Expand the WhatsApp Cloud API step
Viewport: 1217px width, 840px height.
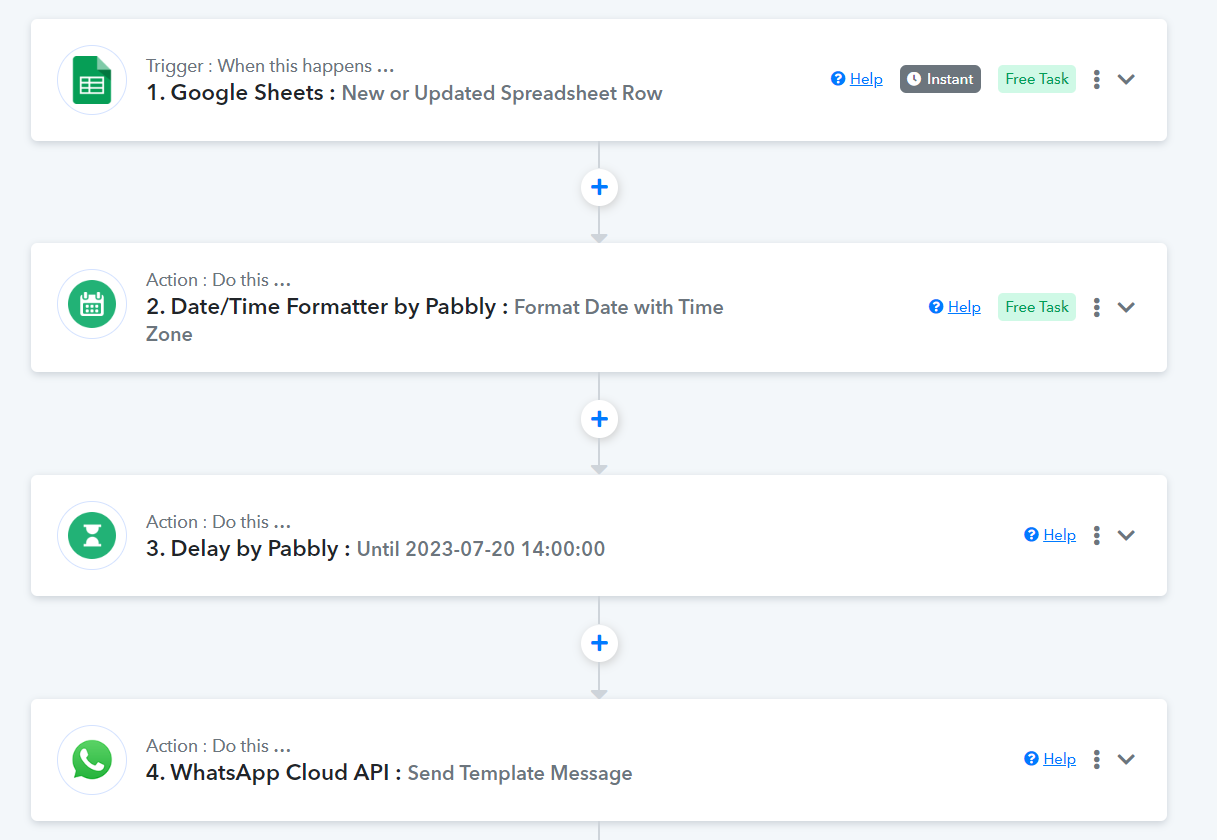click(x=1126, y=759)
